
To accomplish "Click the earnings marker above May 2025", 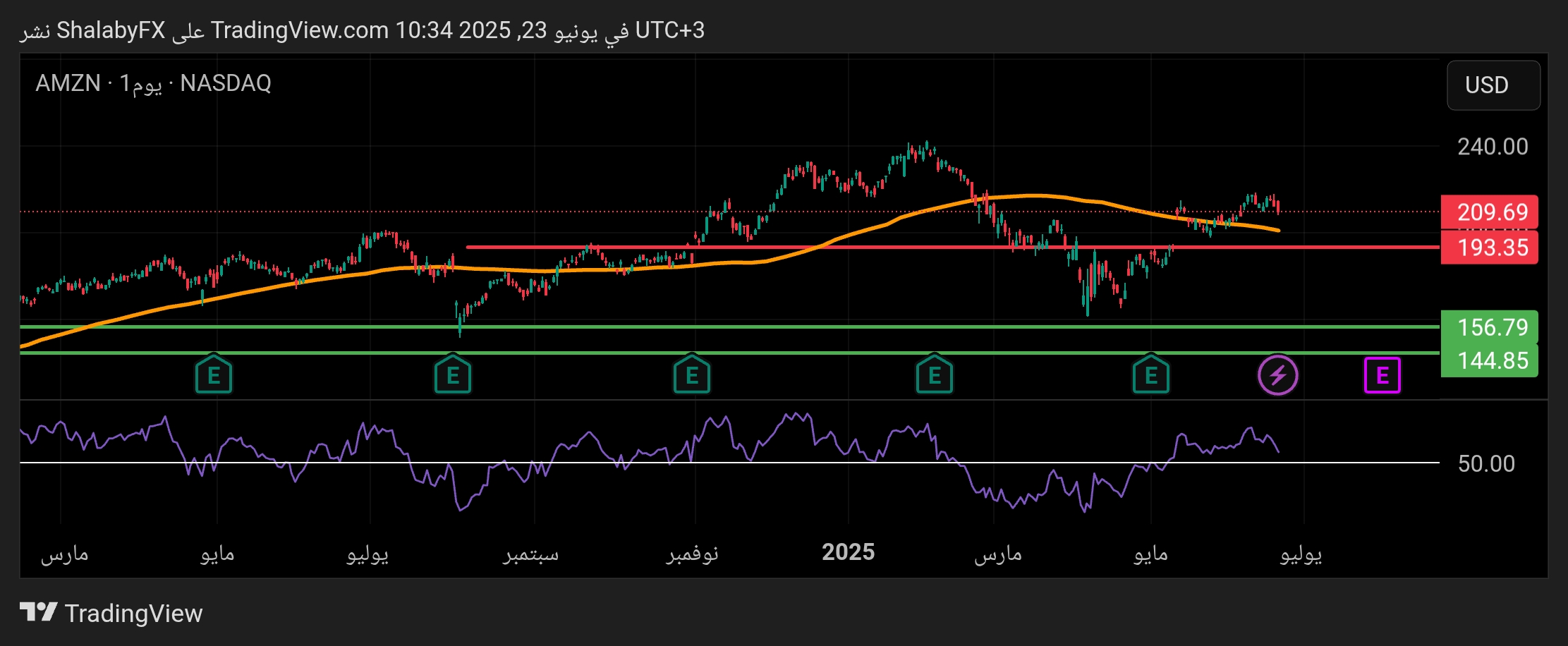I will (1151, 374).
